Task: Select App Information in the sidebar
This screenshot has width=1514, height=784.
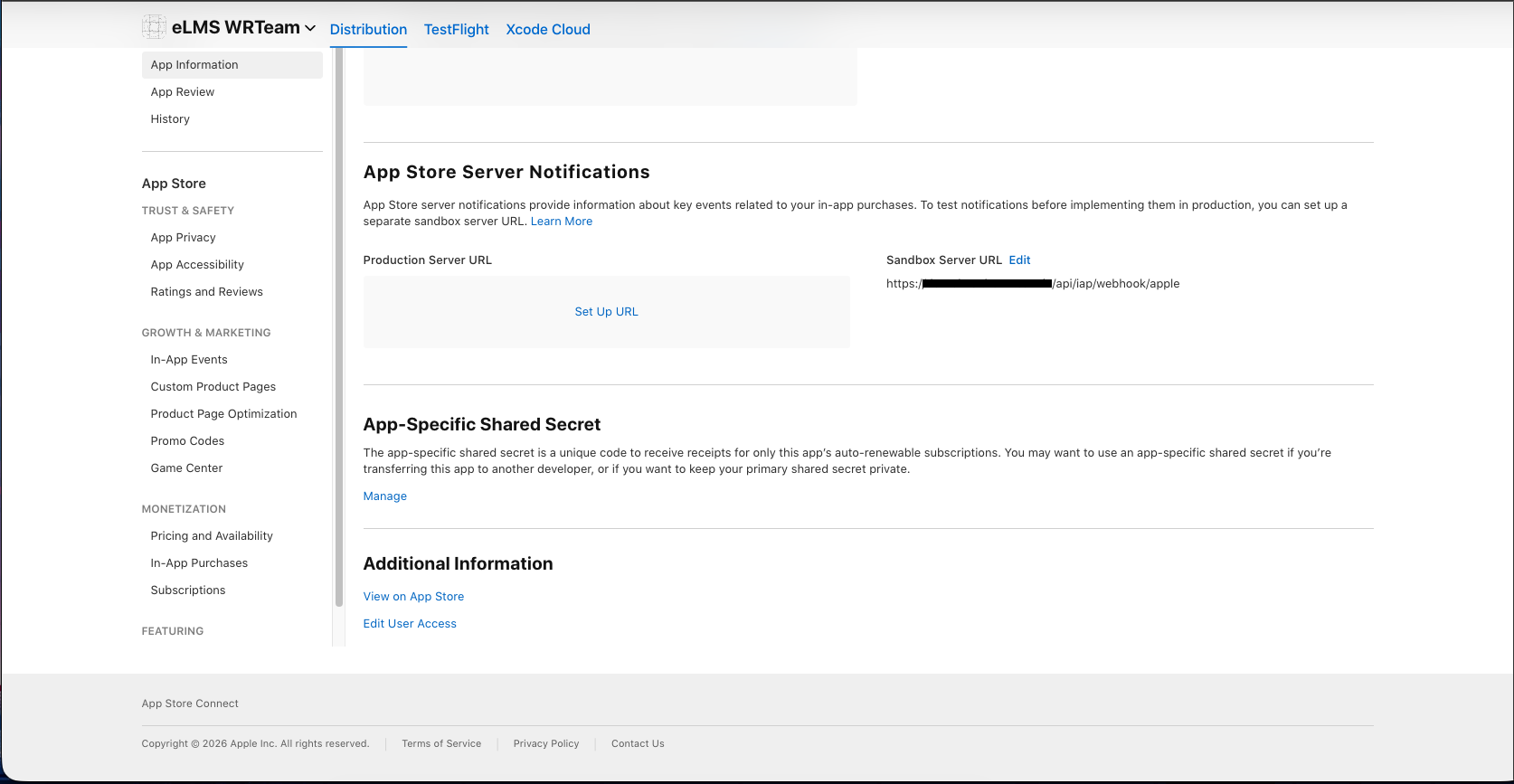Action: 232,65
